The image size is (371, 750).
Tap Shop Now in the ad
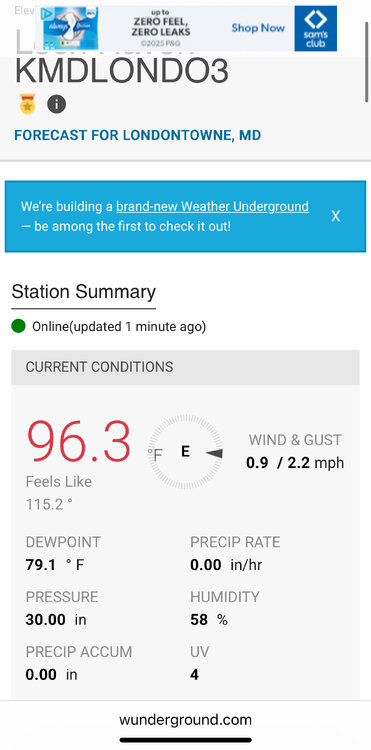point(258,28)
